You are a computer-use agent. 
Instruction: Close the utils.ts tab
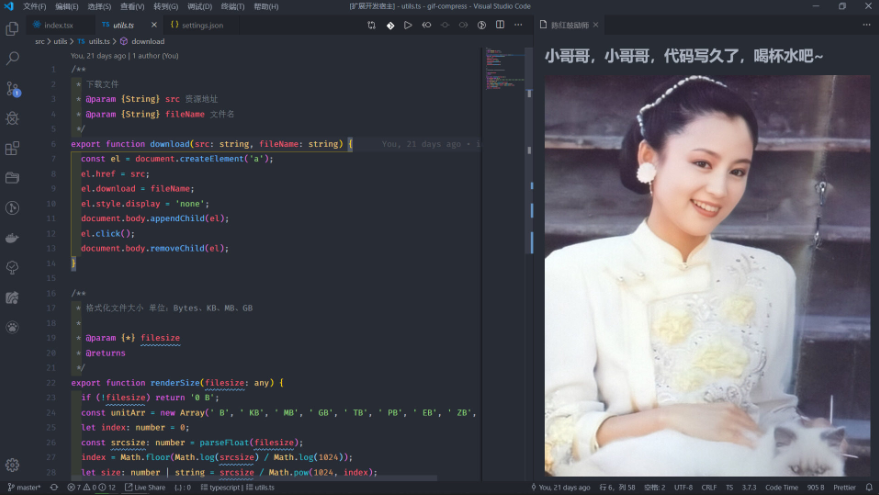tap(154, 25)
